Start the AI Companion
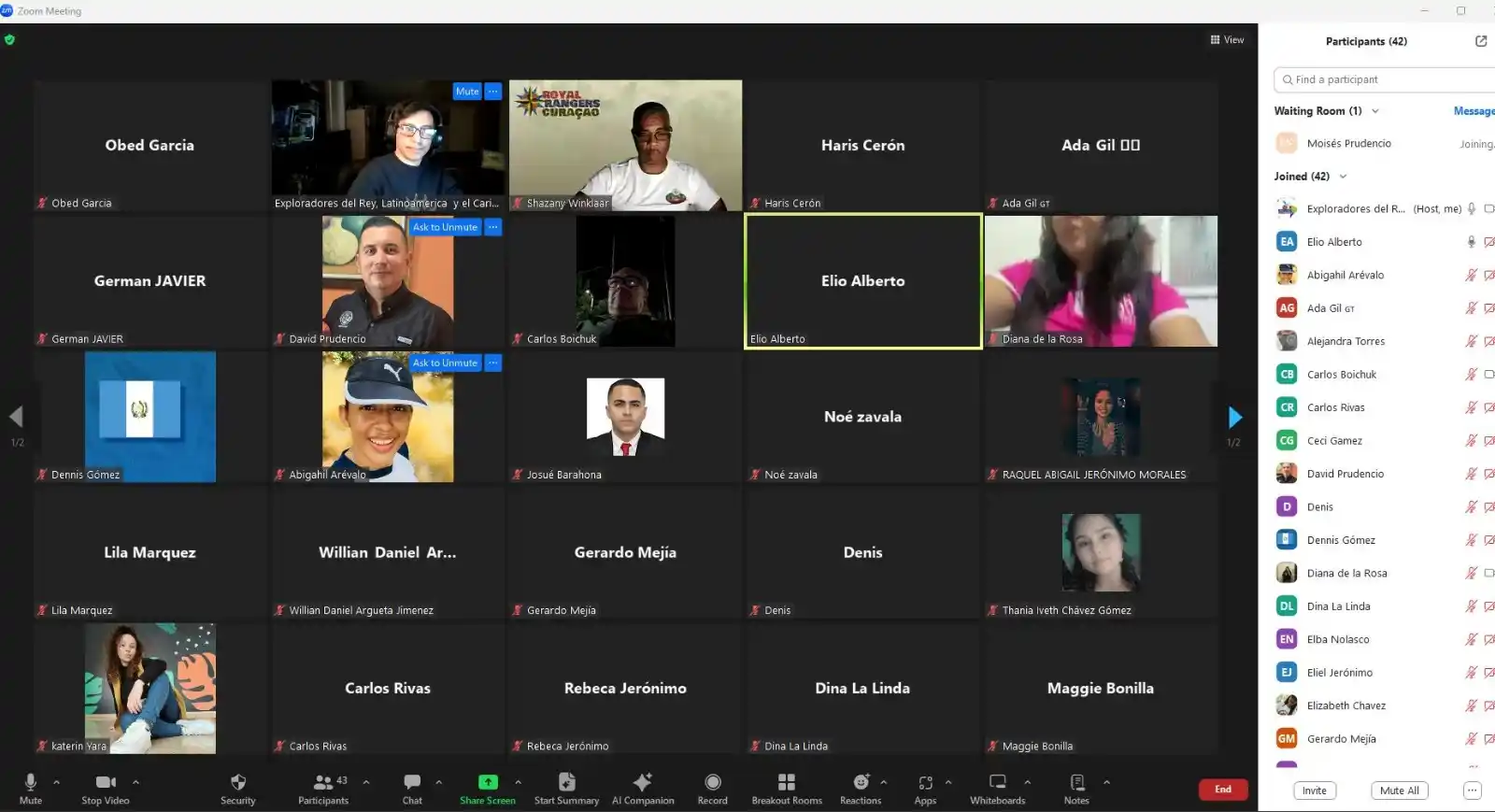The image size is (1495, 812). [642, 783]
